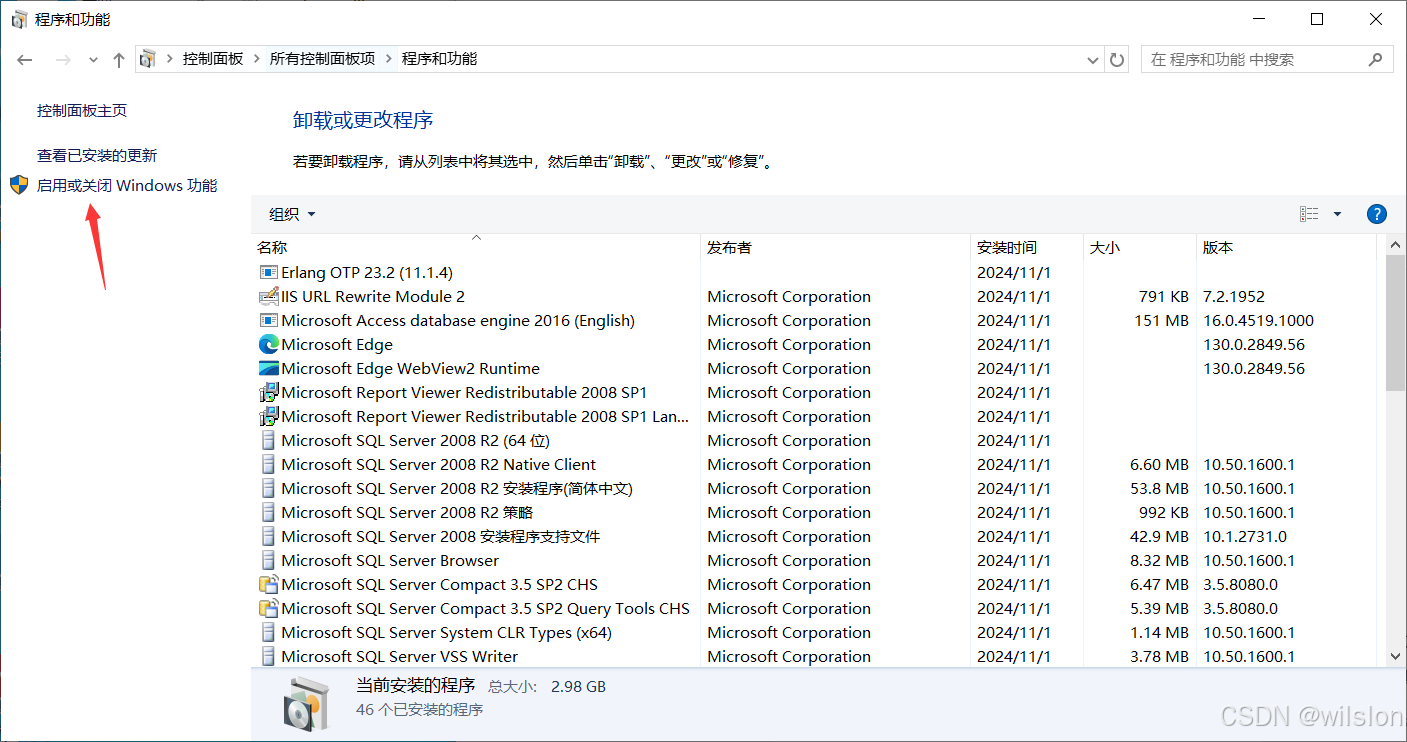Viewport: 1407px width, 742px height.
Task: Click the SQL Server Browser row icon
Action: coord(268,560)
